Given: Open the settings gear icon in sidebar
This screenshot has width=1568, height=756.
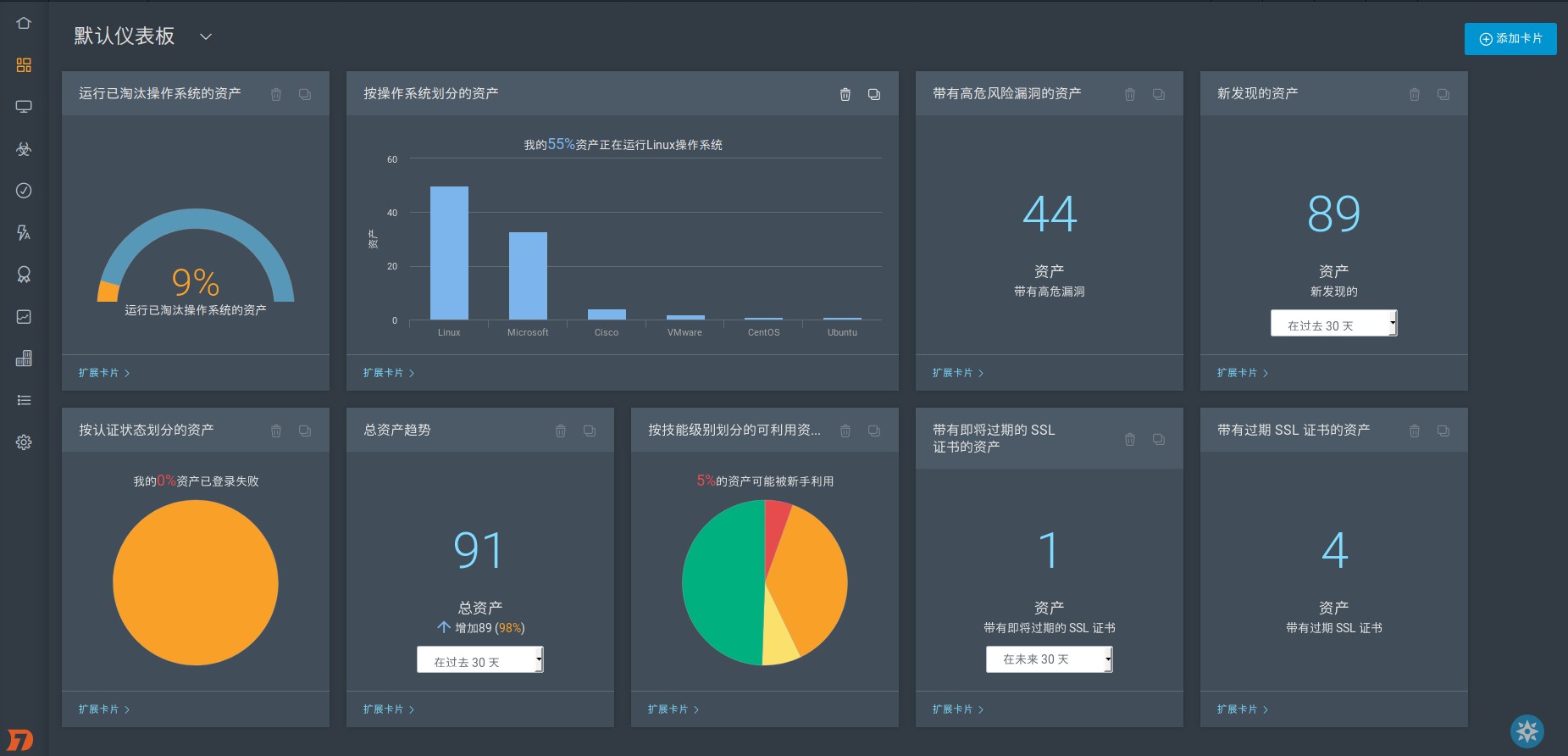Looking at the screenshot, I should click(x=24, y=442).
